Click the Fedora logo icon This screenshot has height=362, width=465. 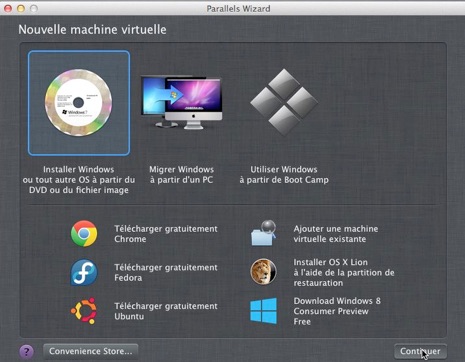(84, 272)
